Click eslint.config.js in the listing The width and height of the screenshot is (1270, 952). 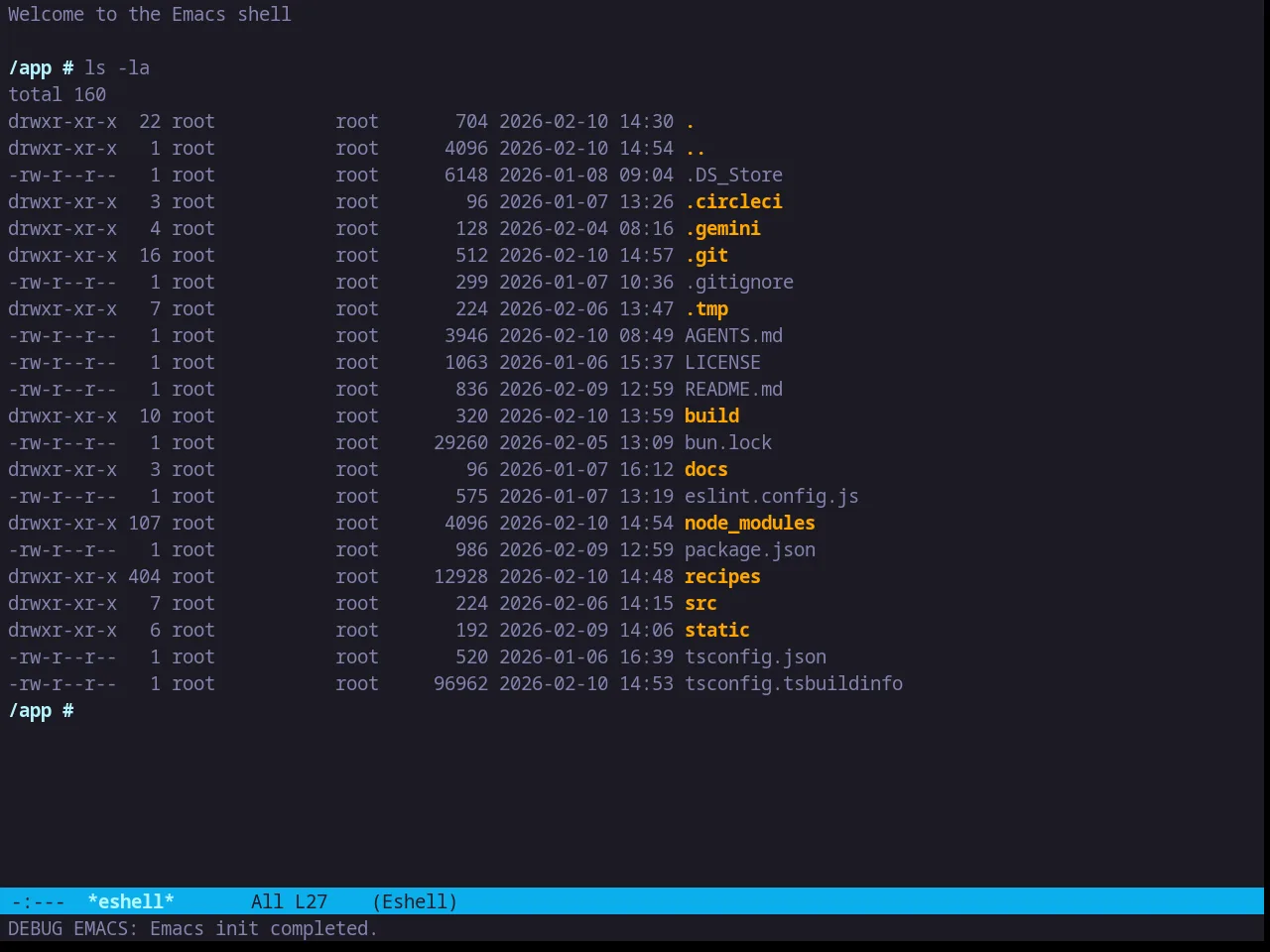click(772, 496)
